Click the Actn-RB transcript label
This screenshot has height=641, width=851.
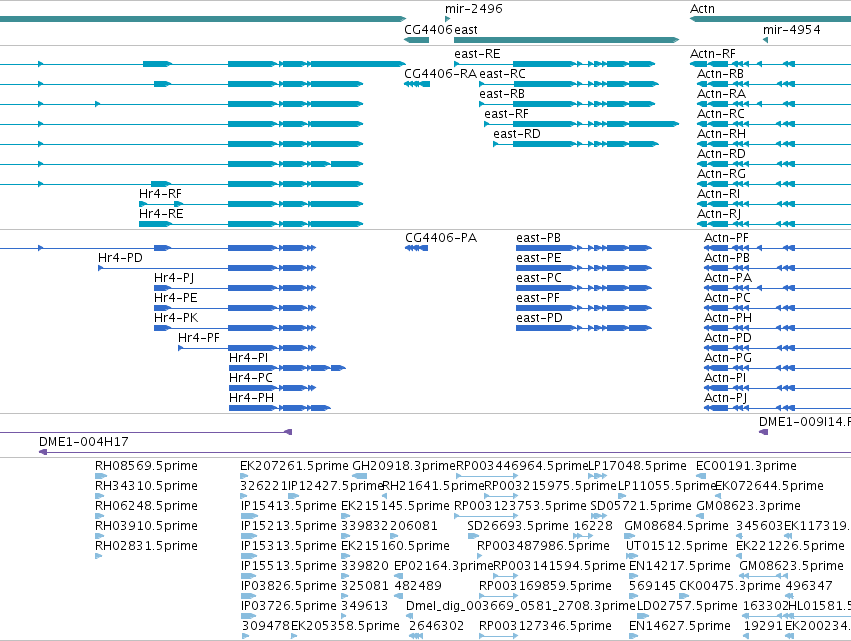coord(720,74)
